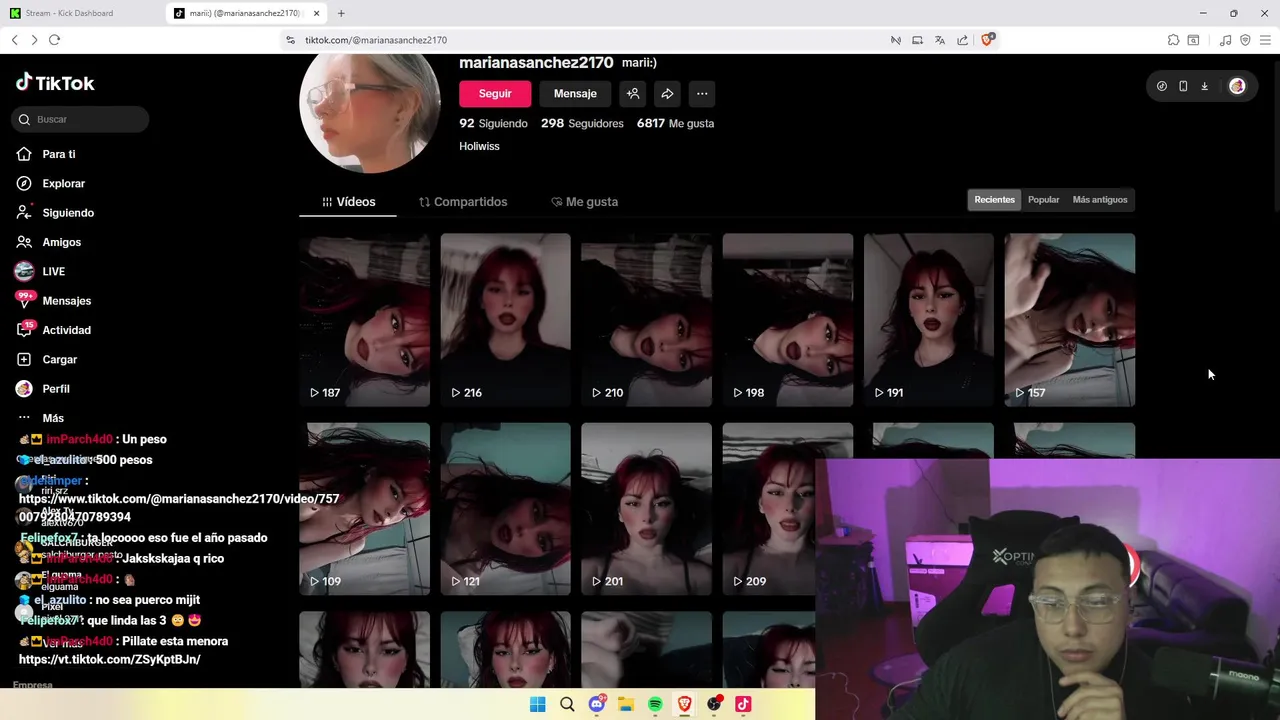This screenshot has width=1280, height=720.
Task: Open the video with 187 views
Action: (364, 320)
